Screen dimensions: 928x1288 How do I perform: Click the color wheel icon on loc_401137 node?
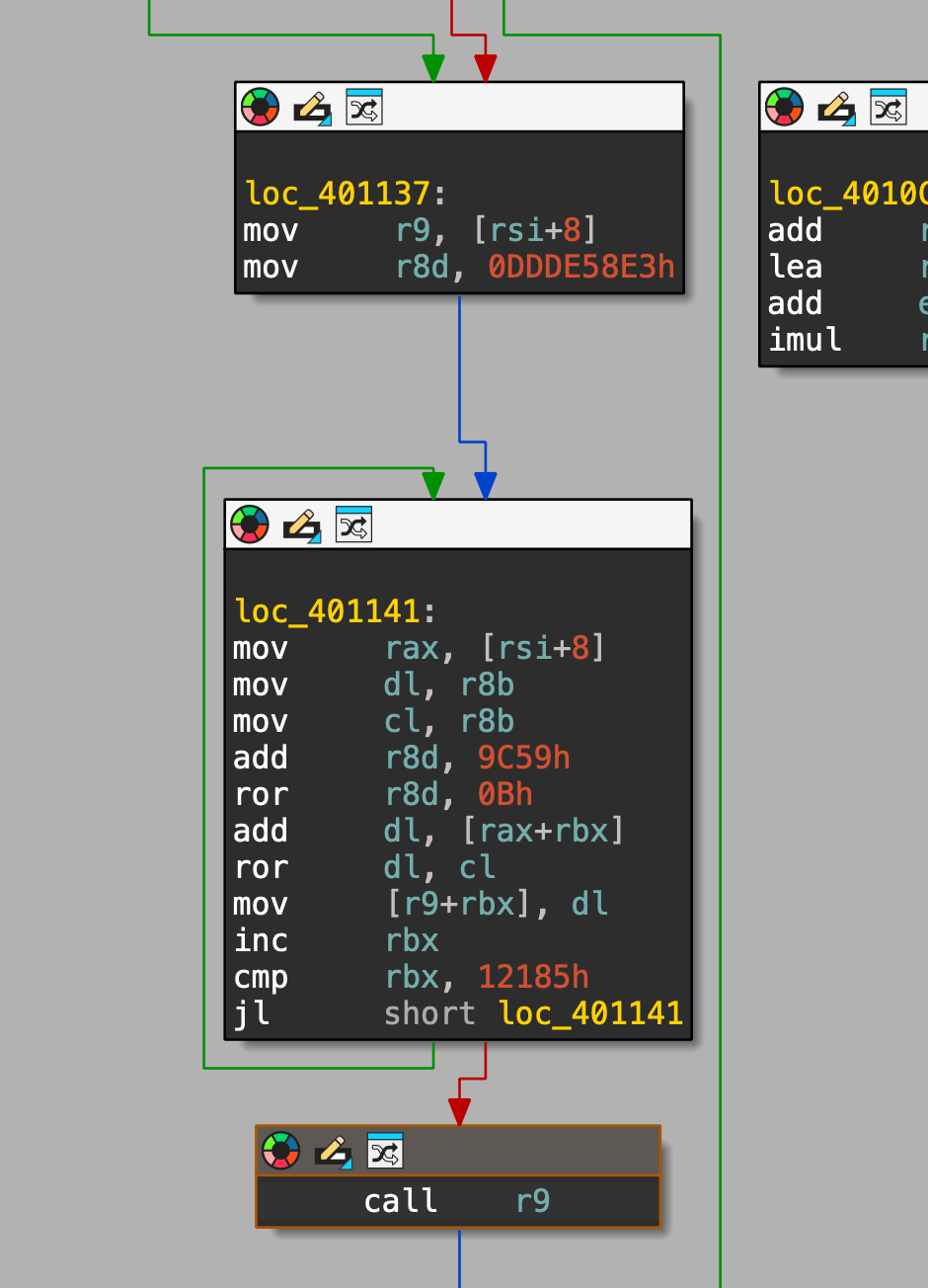(260, 107)
